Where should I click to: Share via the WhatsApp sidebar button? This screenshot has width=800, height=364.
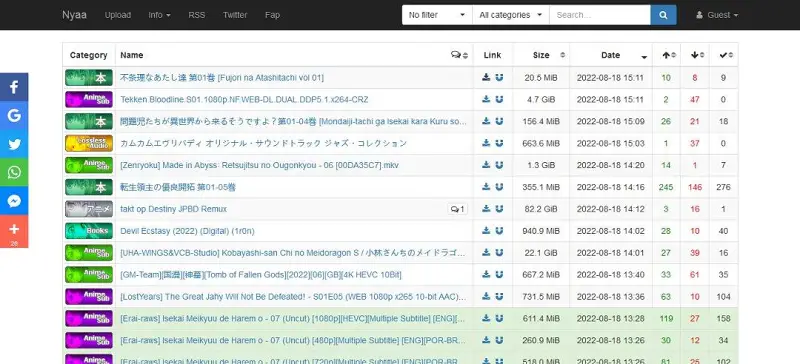[x=14, y=173]
